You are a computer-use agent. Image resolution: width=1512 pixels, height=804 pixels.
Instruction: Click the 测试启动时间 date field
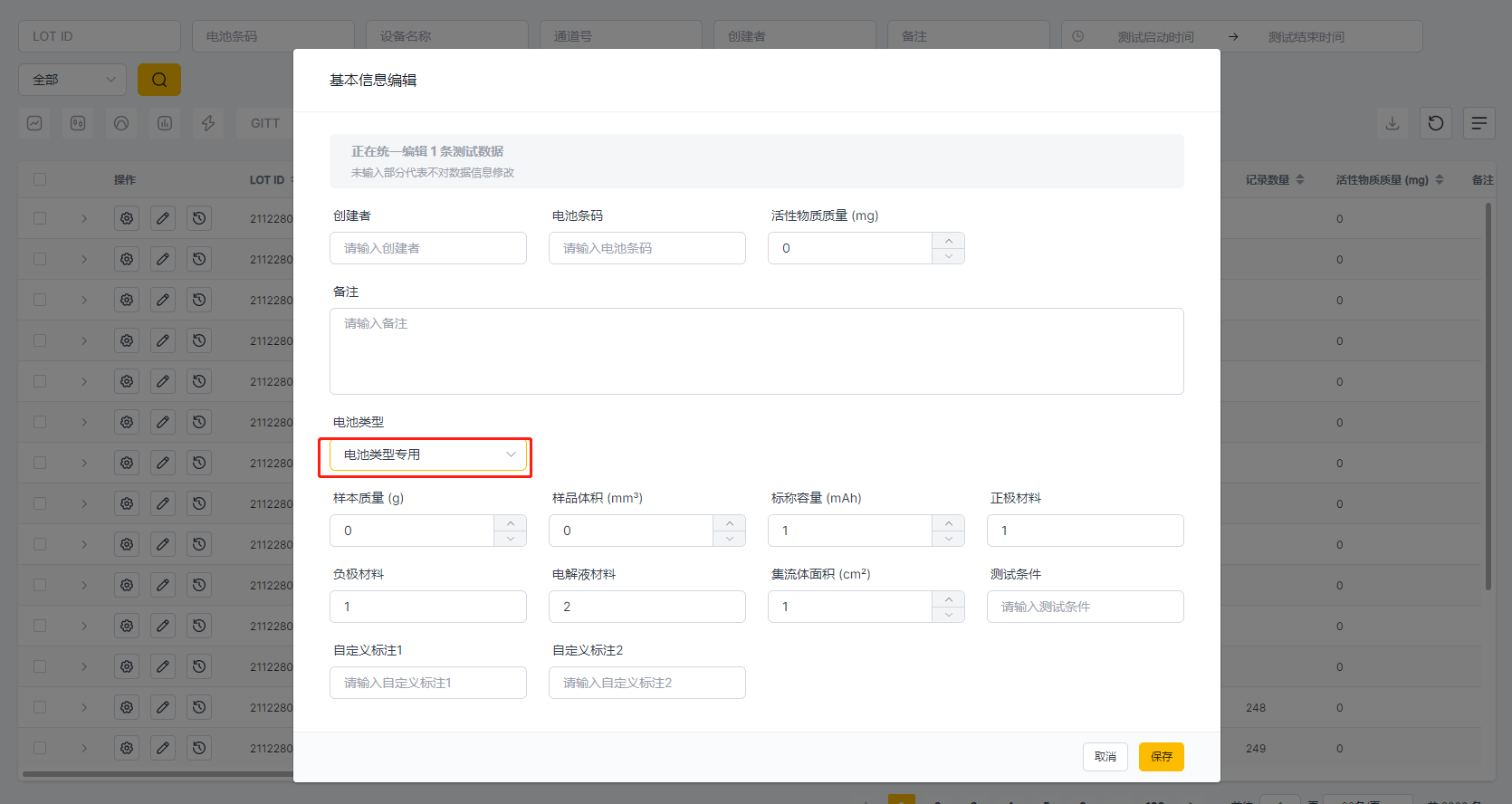tap(1155, 36)
